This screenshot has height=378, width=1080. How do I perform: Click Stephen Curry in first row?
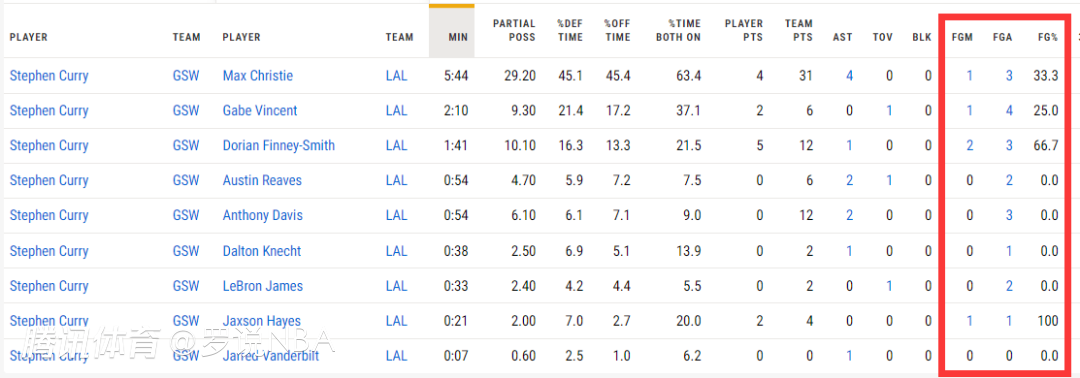pos(49,76)
